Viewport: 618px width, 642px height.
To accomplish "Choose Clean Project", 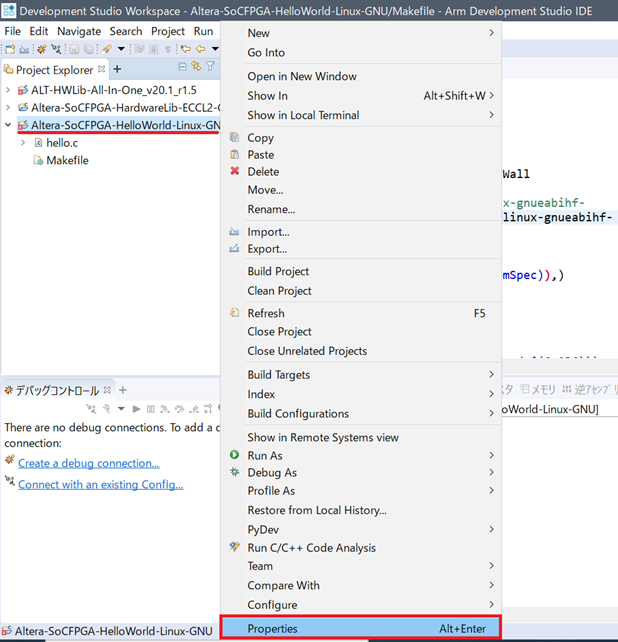I will click(360, 291).
